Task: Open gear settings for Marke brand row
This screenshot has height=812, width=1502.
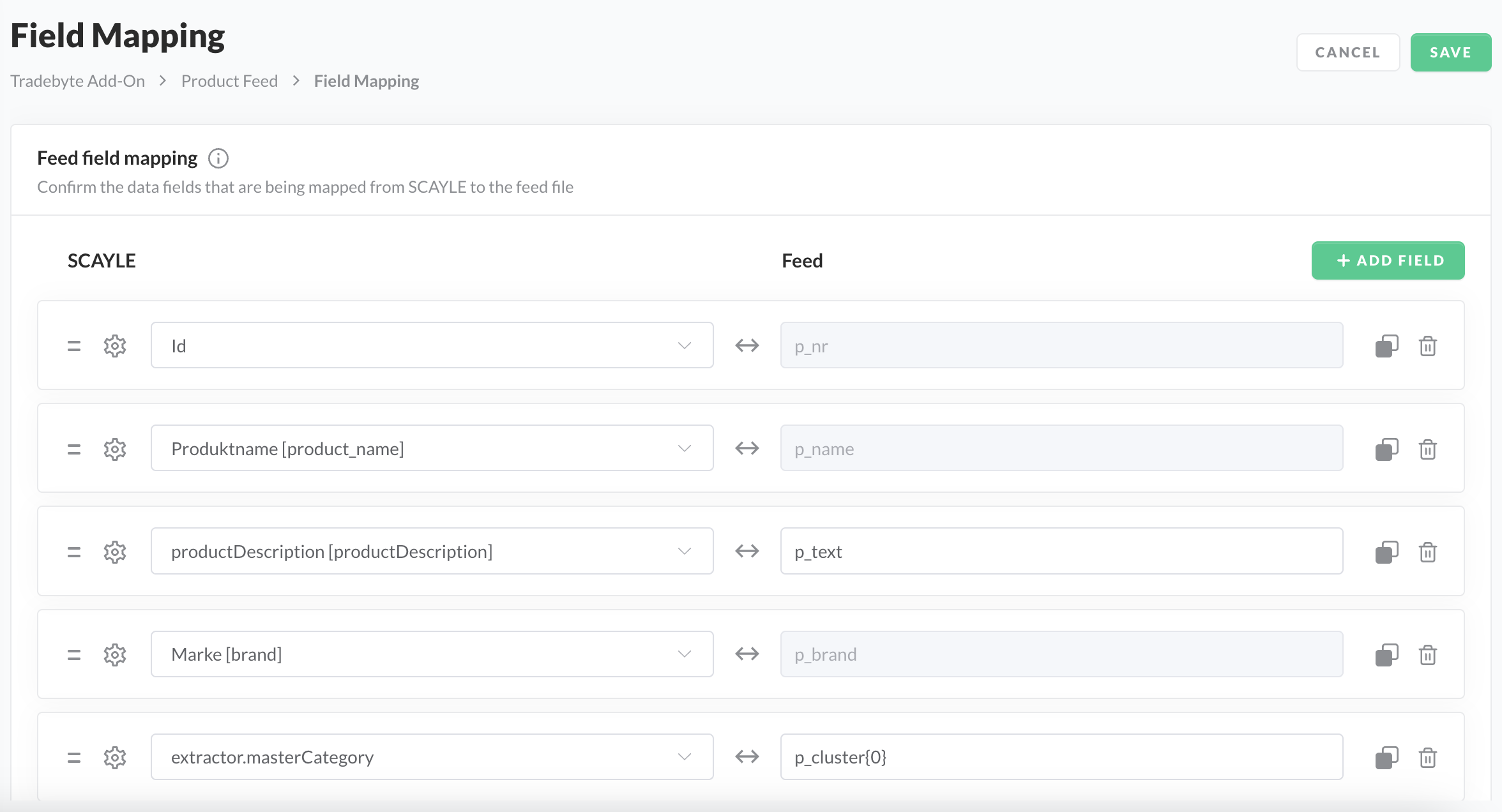Action: click(115, 654)
